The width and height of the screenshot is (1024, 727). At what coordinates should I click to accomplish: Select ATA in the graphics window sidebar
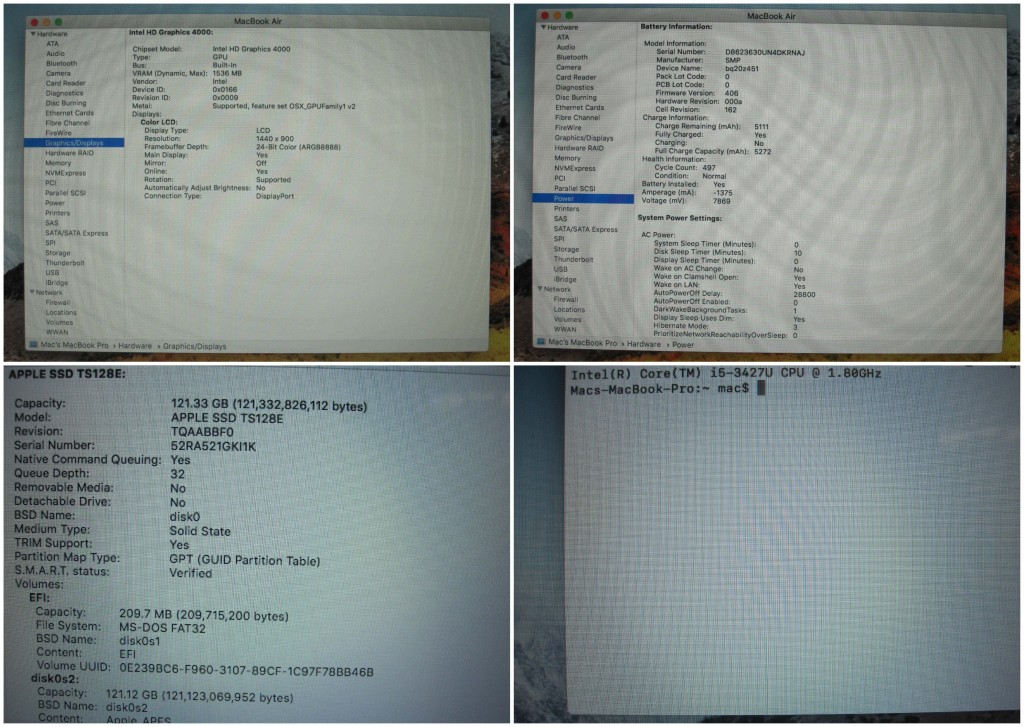[52, 44]
